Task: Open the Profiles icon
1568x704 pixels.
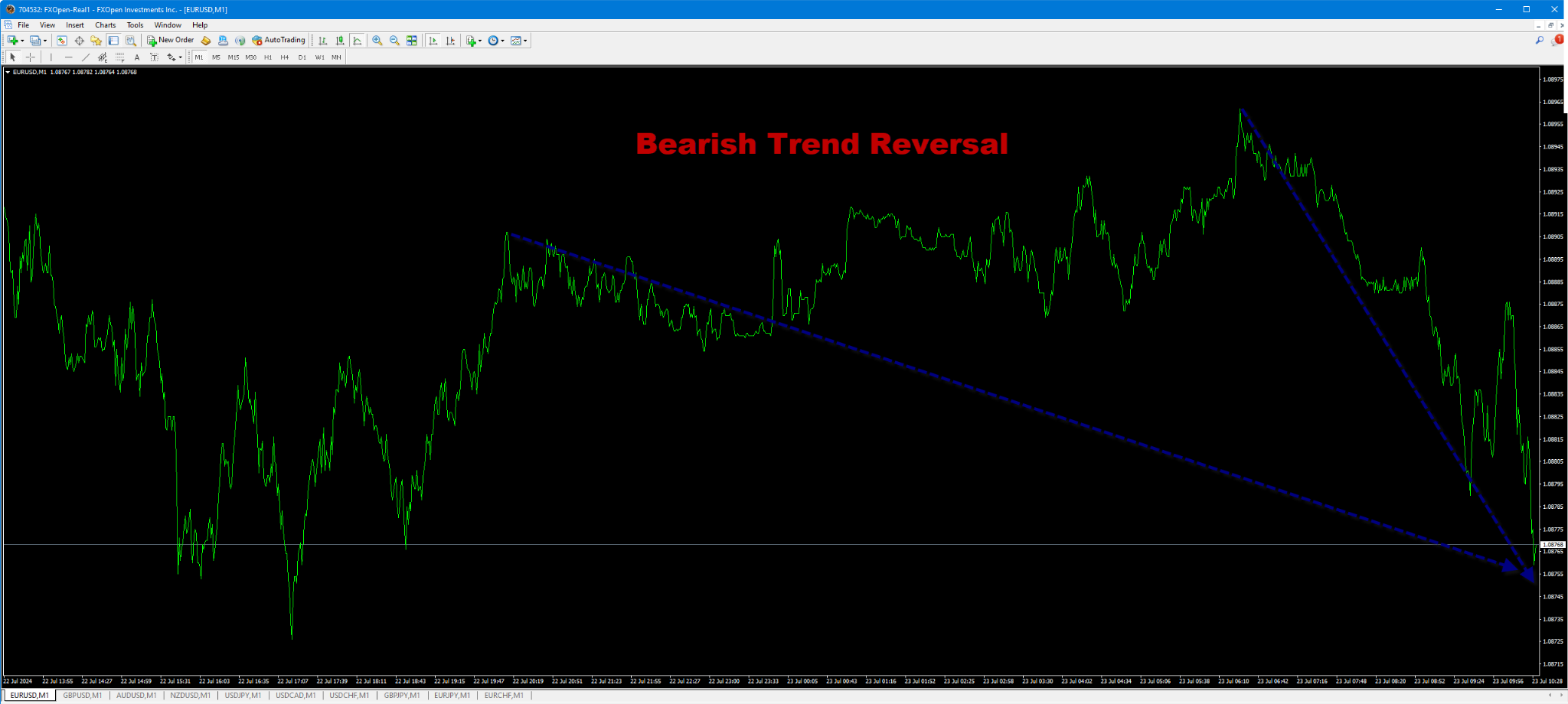Action: click(34, 41)
